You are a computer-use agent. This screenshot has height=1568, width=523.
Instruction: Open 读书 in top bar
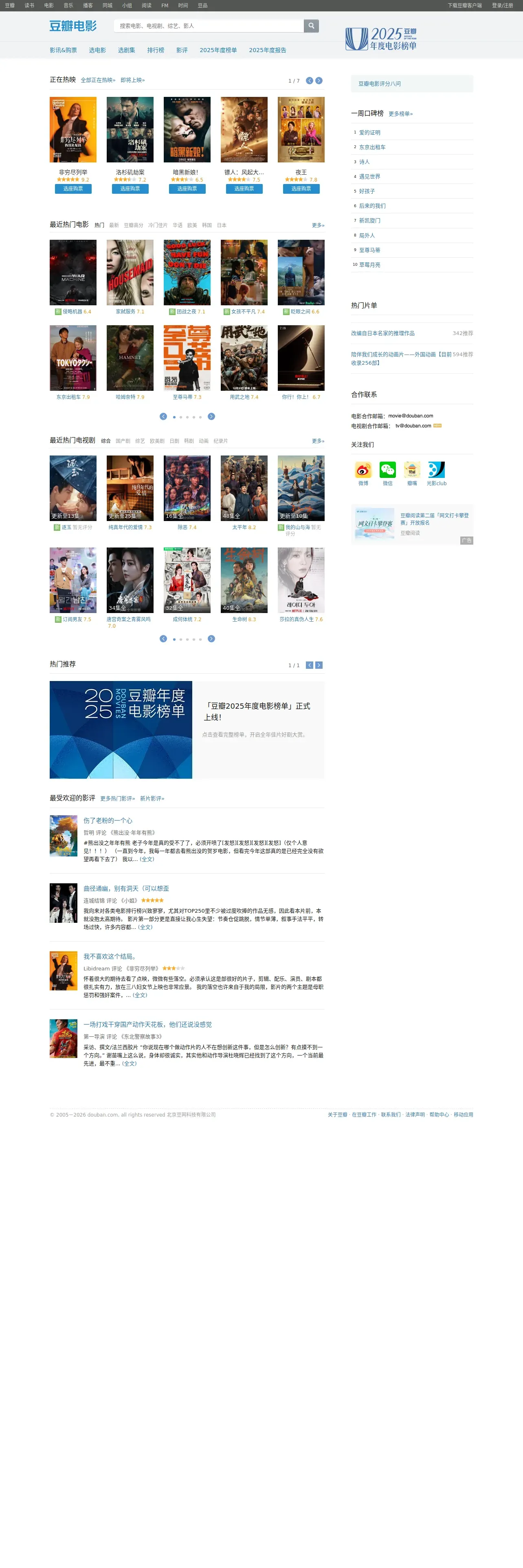click(29, 5)
